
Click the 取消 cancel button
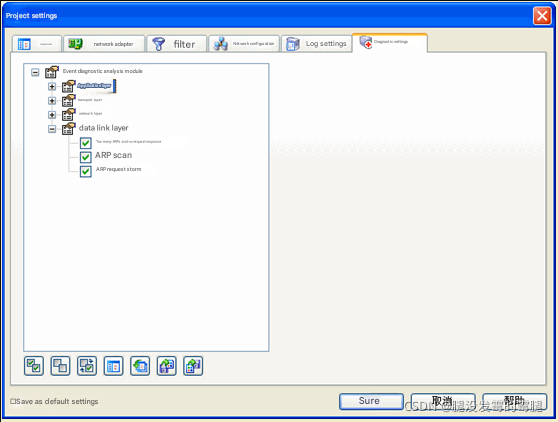pos(443,401)
